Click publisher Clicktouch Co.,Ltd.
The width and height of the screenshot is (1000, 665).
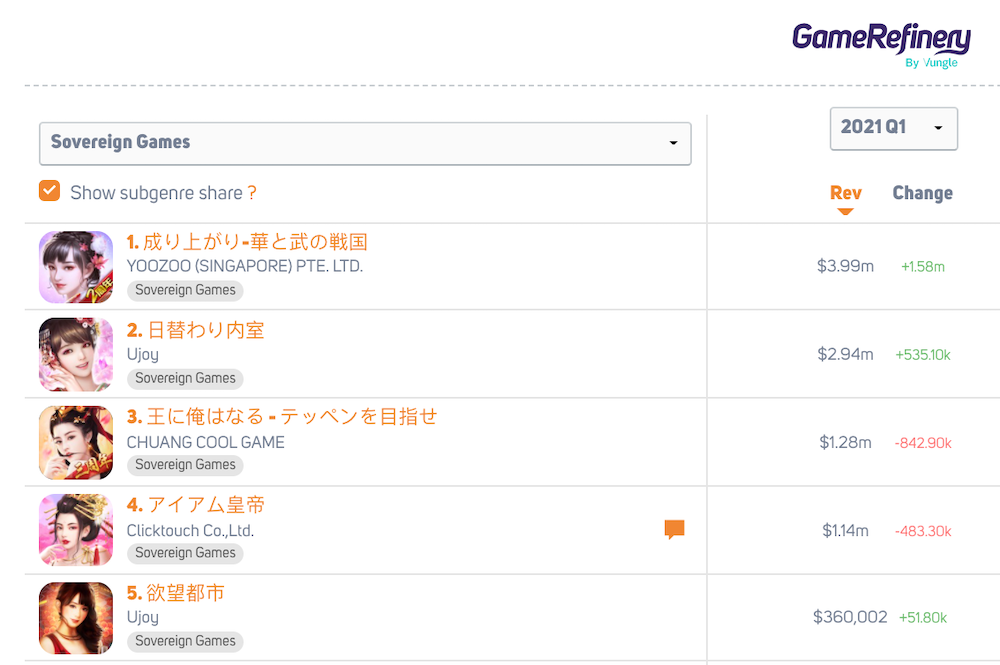point(190,530)
